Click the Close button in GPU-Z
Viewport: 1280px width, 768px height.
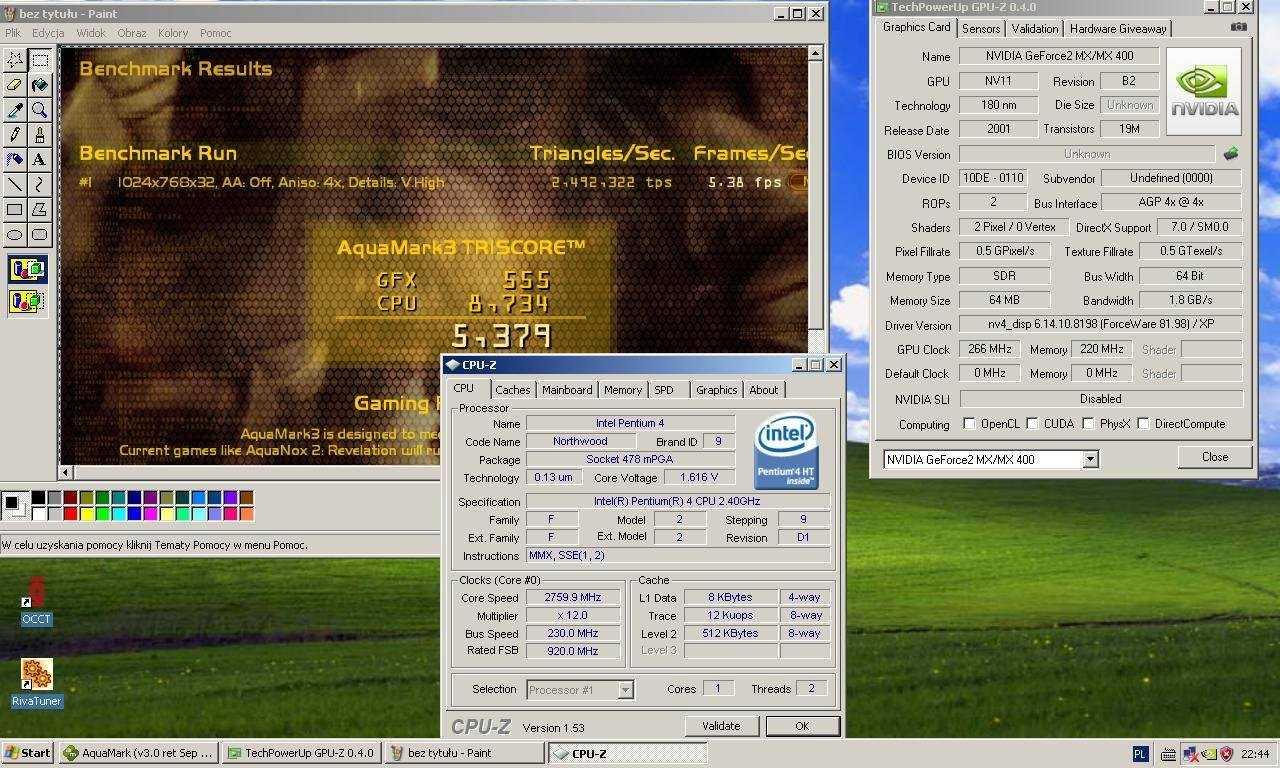tap(1215, 457)
